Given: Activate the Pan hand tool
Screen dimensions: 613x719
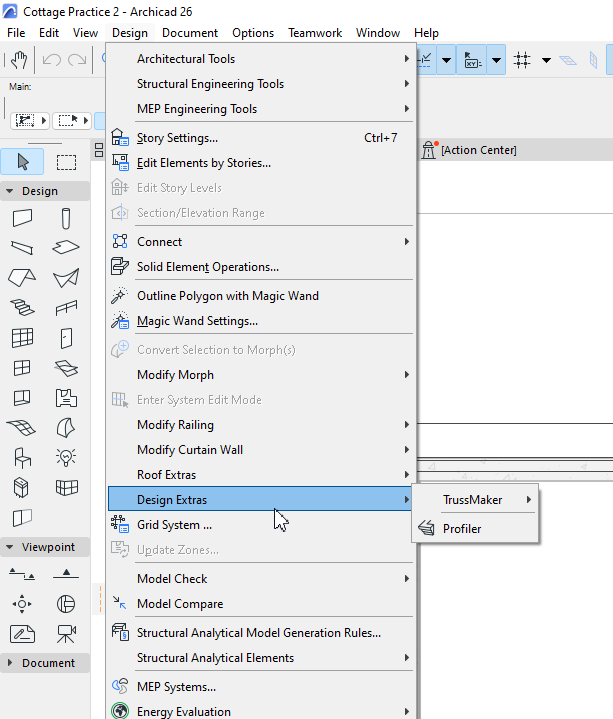Looking at the screenshot, I should (x=19, y=60).
